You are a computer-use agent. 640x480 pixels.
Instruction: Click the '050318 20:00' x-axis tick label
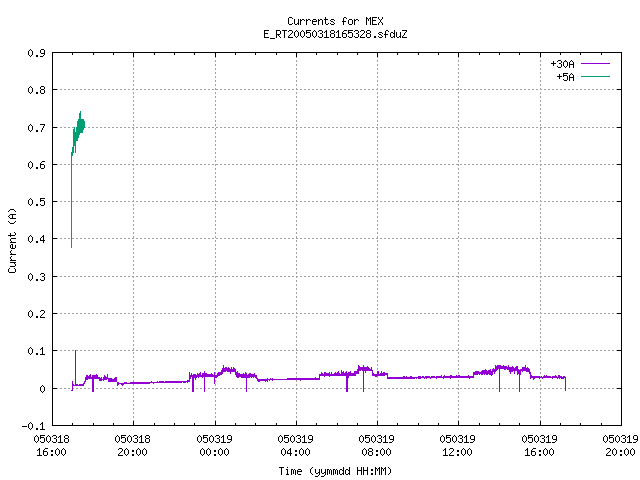(x=133, y=446)
